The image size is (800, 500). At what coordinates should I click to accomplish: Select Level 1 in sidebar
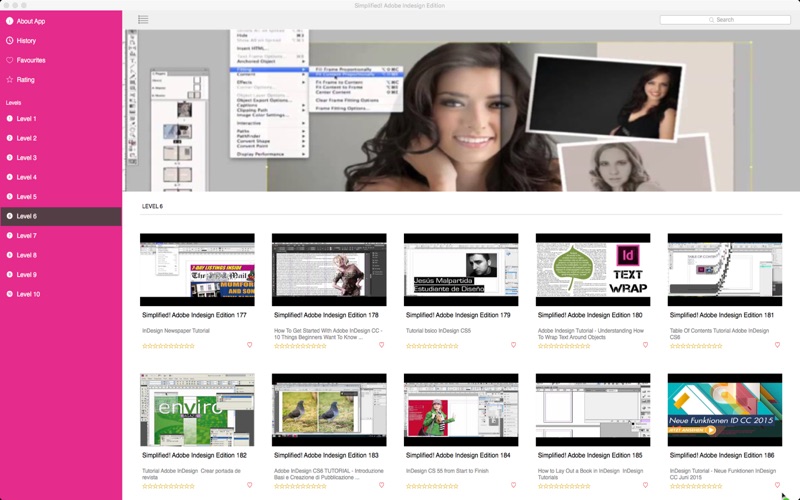point(61,118)
